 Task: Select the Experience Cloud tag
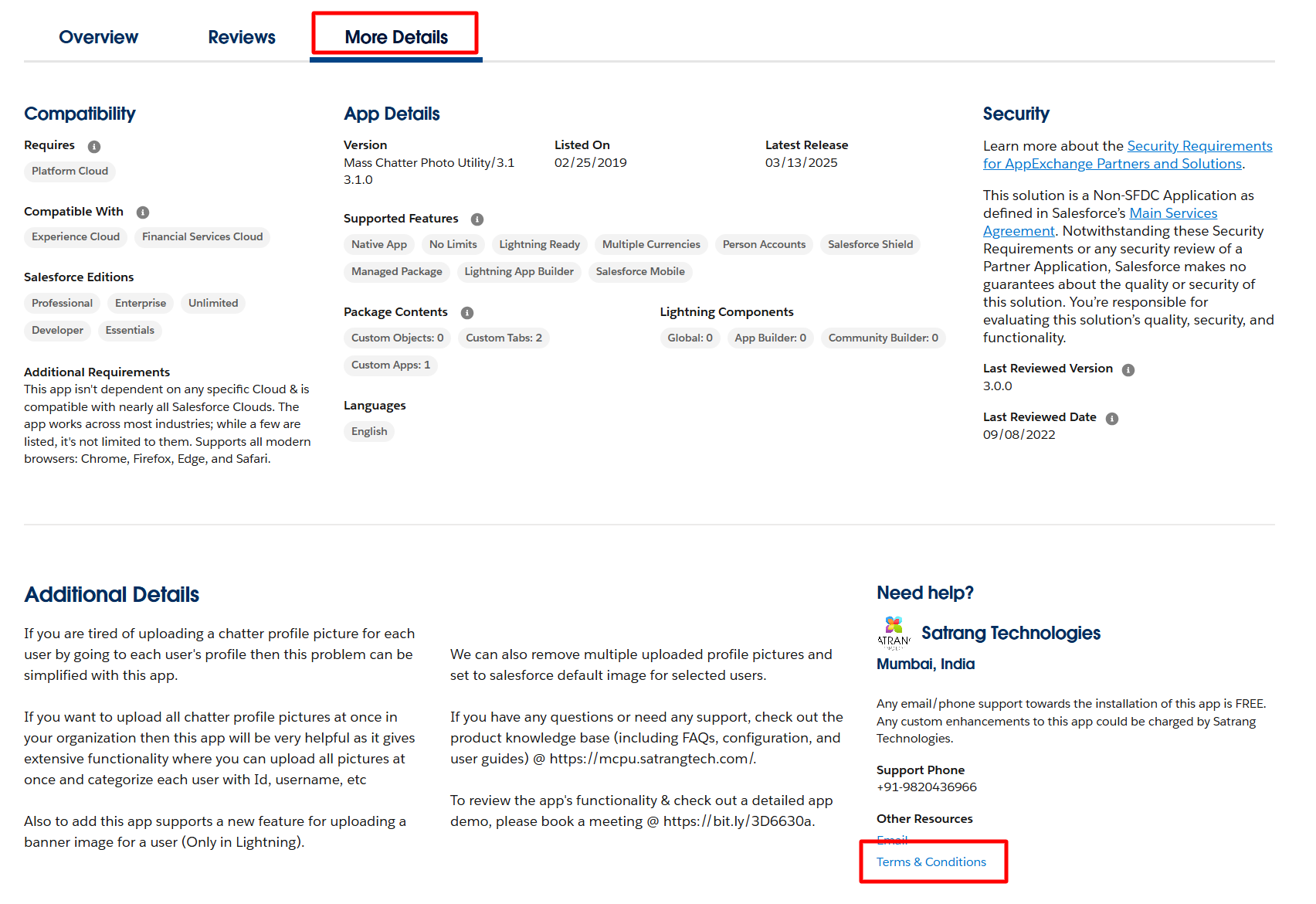click(76, 237)
